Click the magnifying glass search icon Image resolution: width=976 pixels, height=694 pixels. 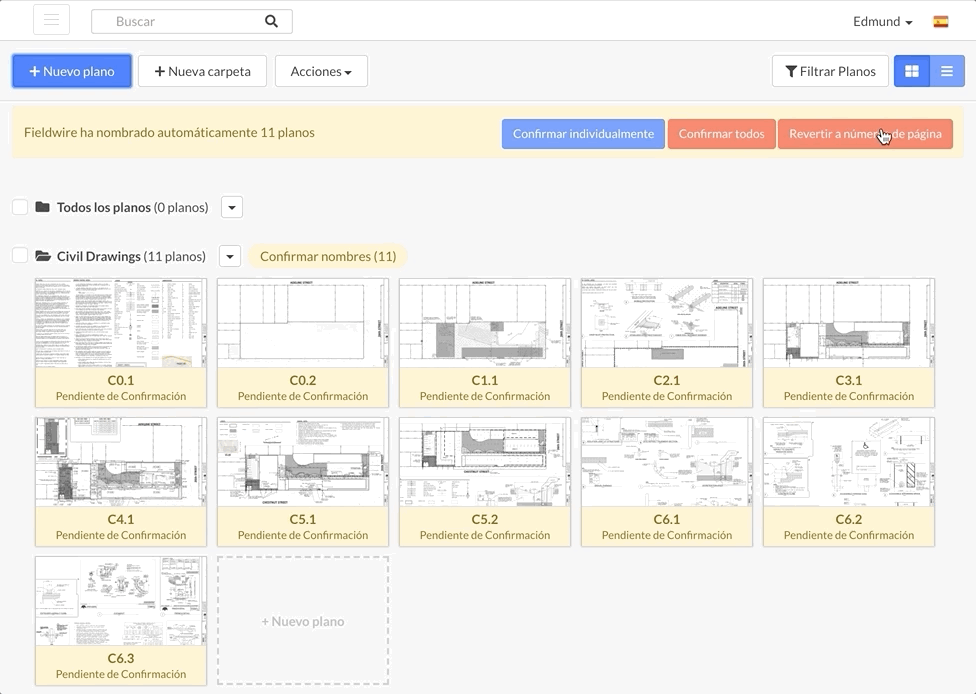(270, 20)
